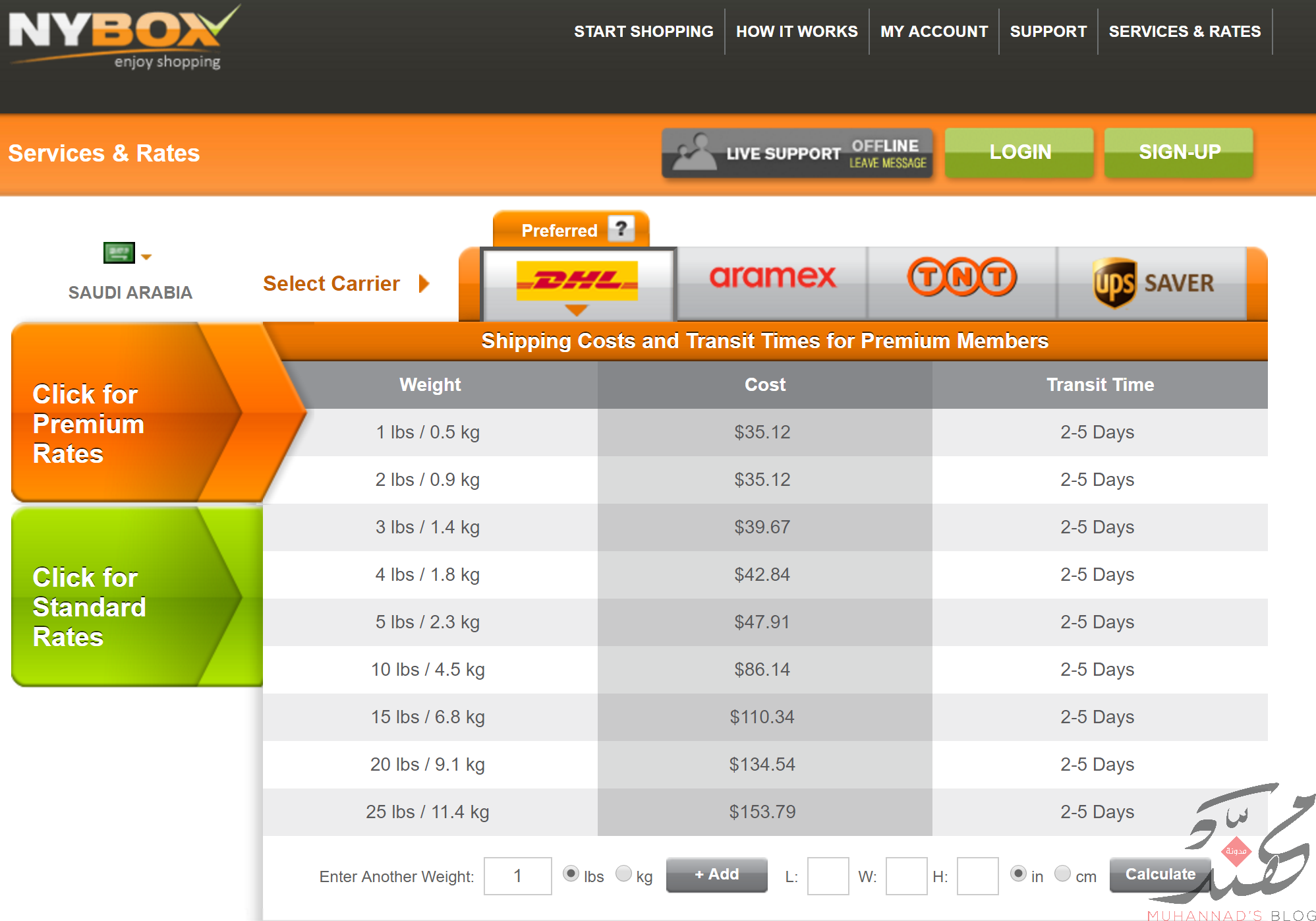The height and width of the screenshot is (921, 1316).
Task: Click the '20 lbs / 9.1 kg' row
Action: [x=765, y=764]
